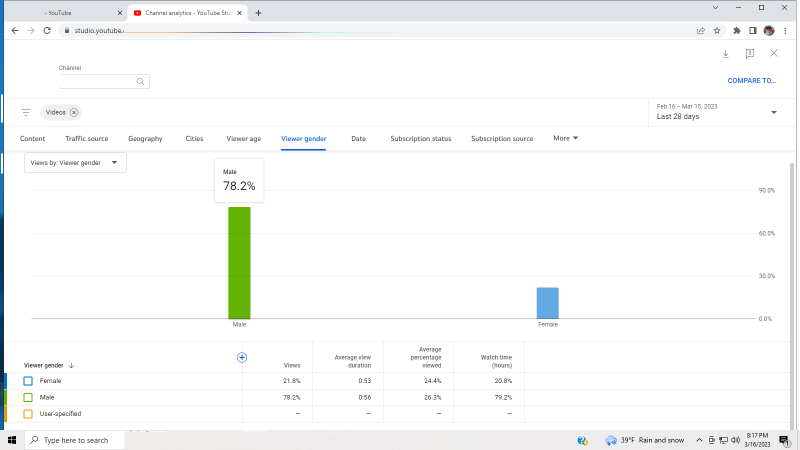Image resolution: width=800 pixels, height=450 pixels.
Task: Open the Views by: Viewer gender dropdown
Action: click(x=75, y=162)
